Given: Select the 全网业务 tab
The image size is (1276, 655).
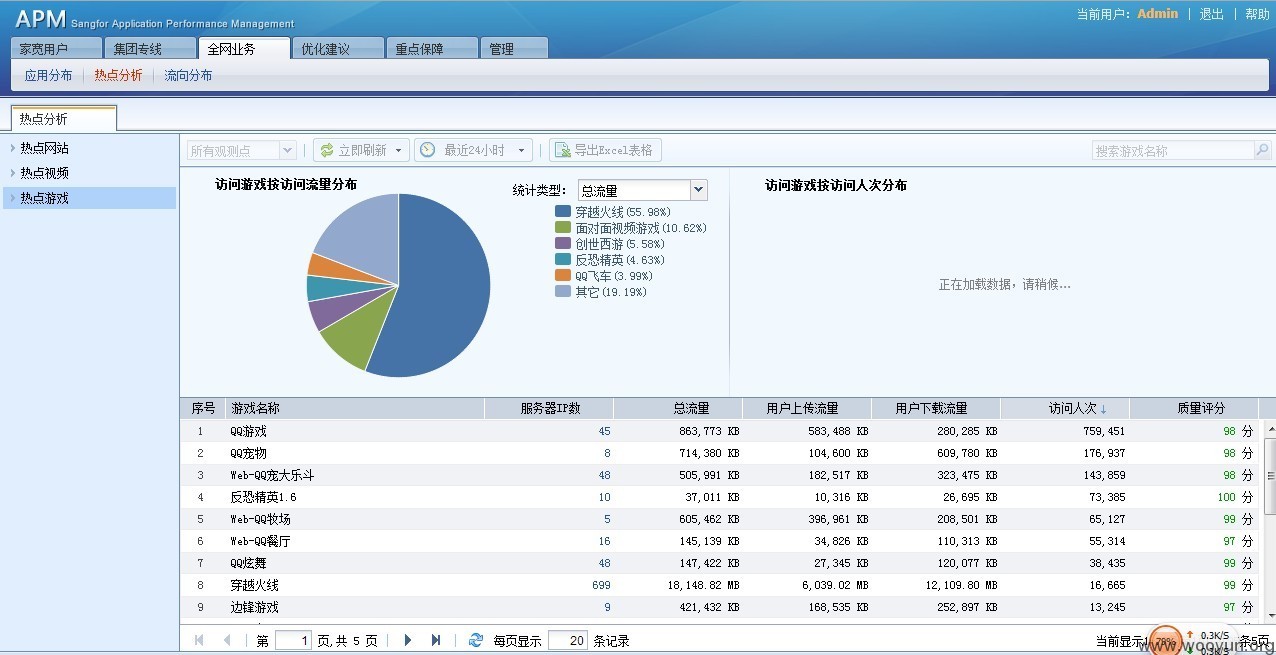Looking at the screenshot, I should point(245,49).
